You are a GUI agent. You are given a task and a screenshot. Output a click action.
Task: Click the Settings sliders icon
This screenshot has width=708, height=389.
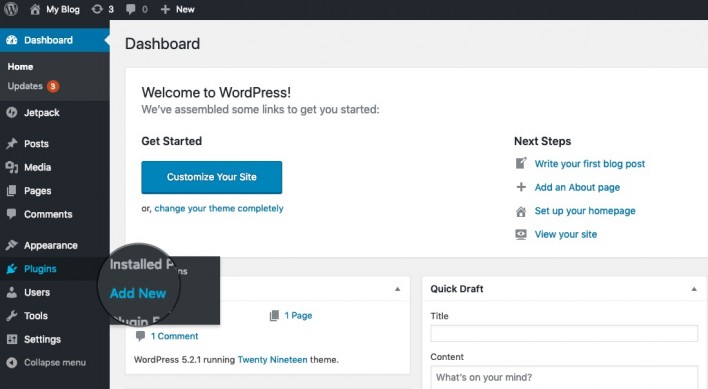(12, 339)
